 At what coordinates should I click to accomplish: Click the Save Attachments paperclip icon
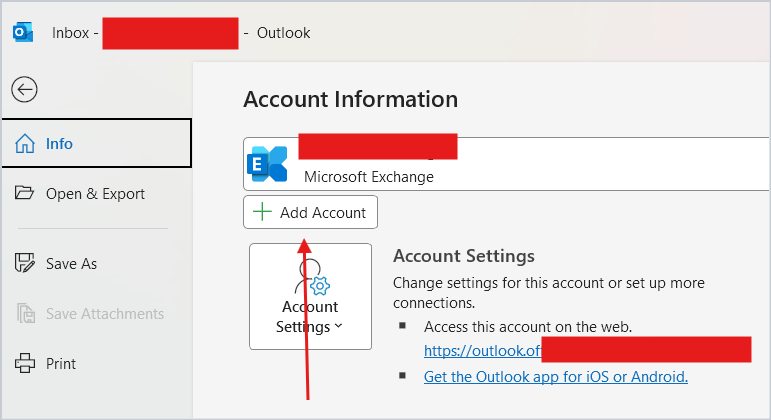[25, 314]
